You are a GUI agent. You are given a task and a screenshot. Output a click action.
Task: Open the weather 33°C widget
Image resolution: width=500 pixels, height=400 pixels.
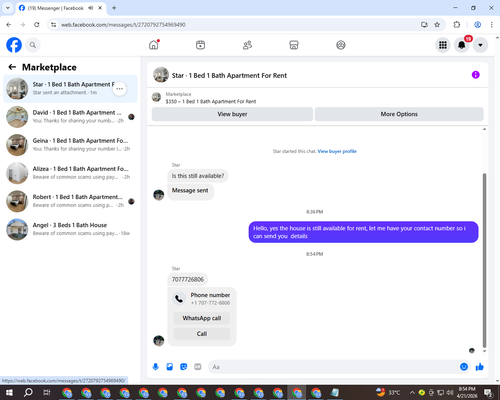[388, 392]
